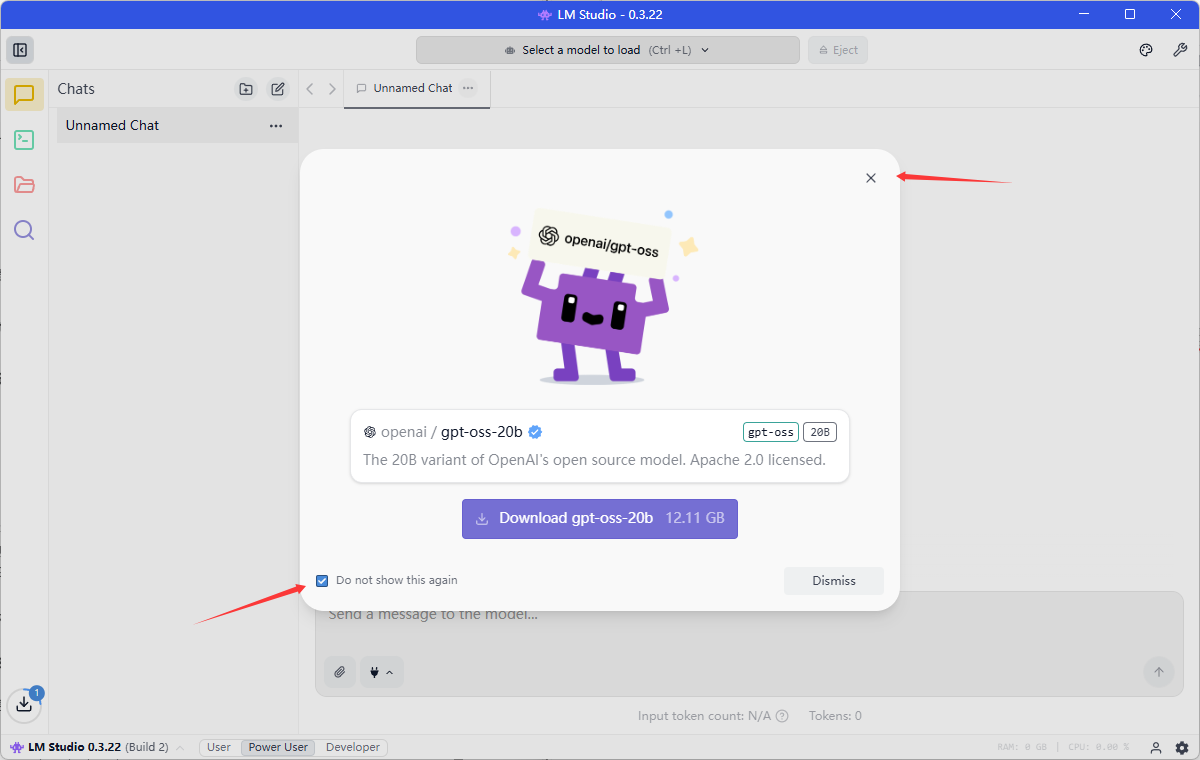Viewport: 1200px width, 760px height.
Task: Open the Select a model to load dropdown
Action: [608, 50]
